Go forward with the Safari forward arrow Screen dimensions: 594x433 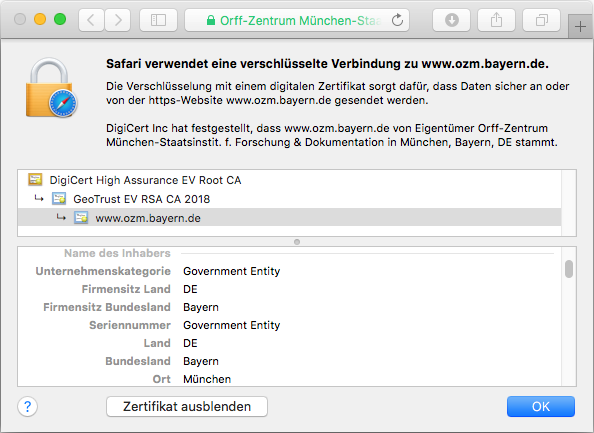click(118, 20)
